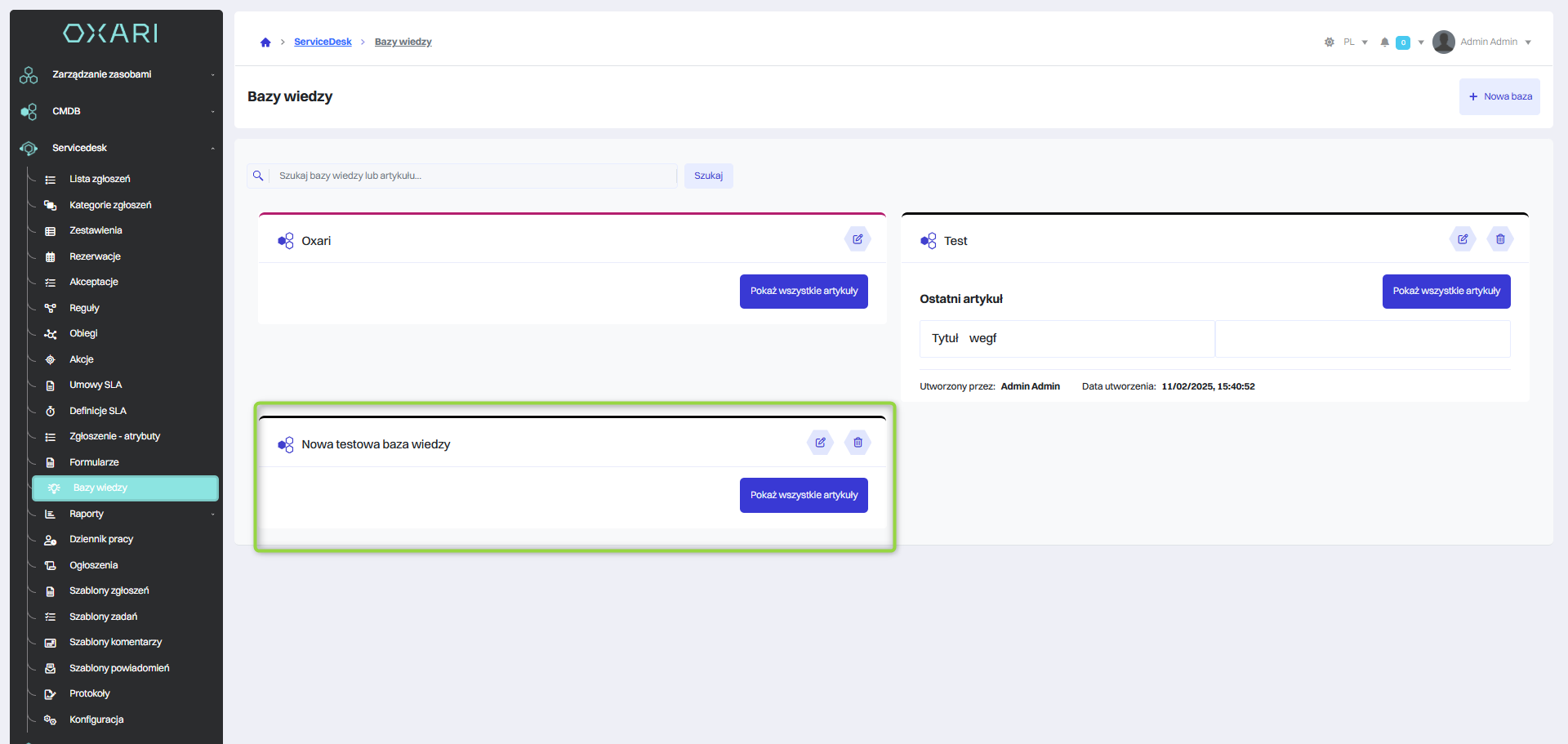Go to Umowy SLA menu item

(x=96, y=385)
